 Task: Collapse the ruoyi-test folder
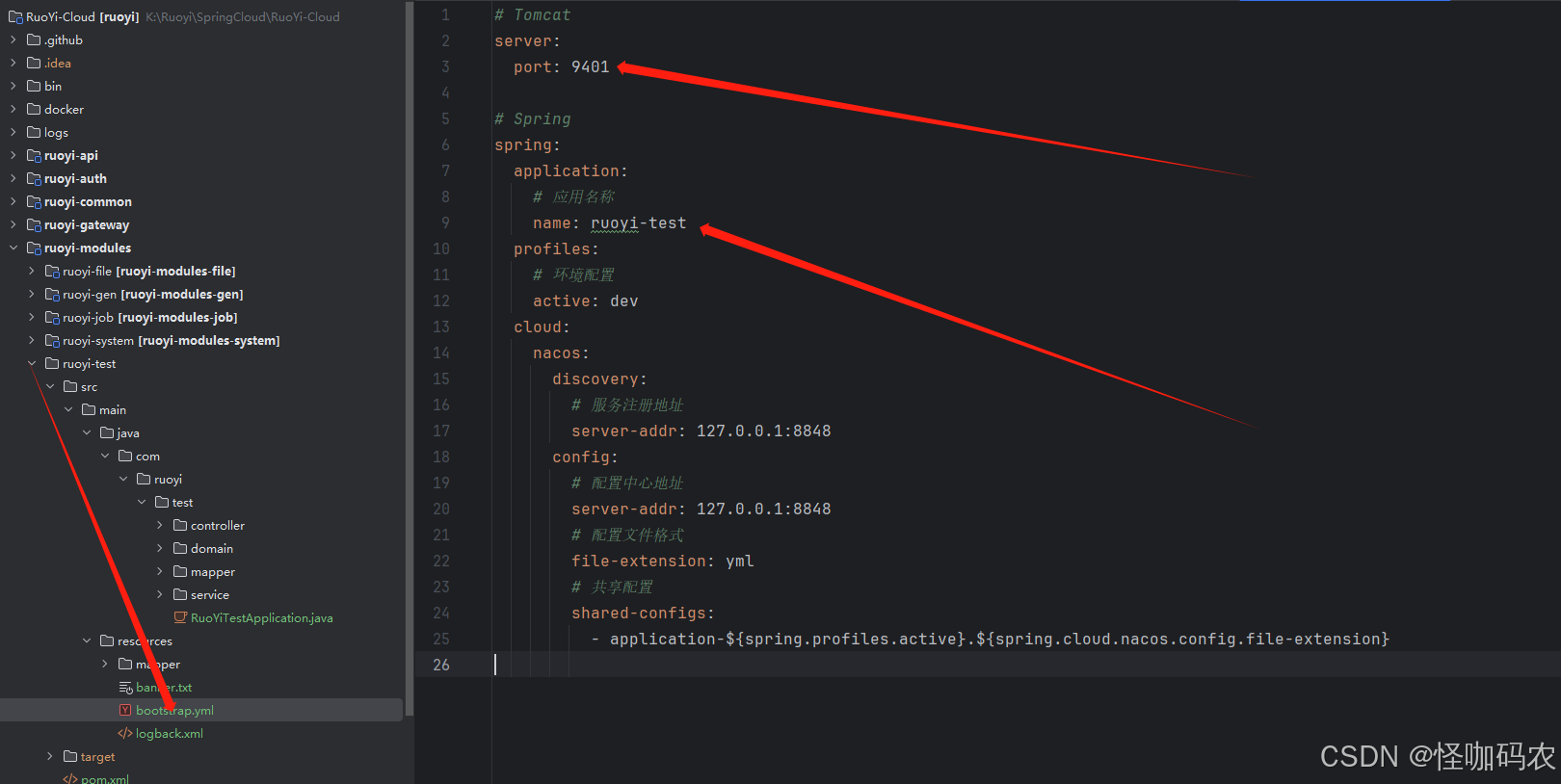(x=32, y=363)
